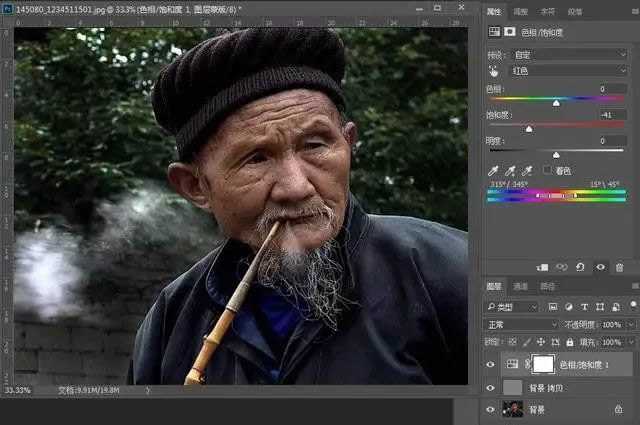Image resolution: width=640 pixels, height=425 pixels.
Task: Switch to the 调整 tab beside 属性
Action: tap(521, 12)
